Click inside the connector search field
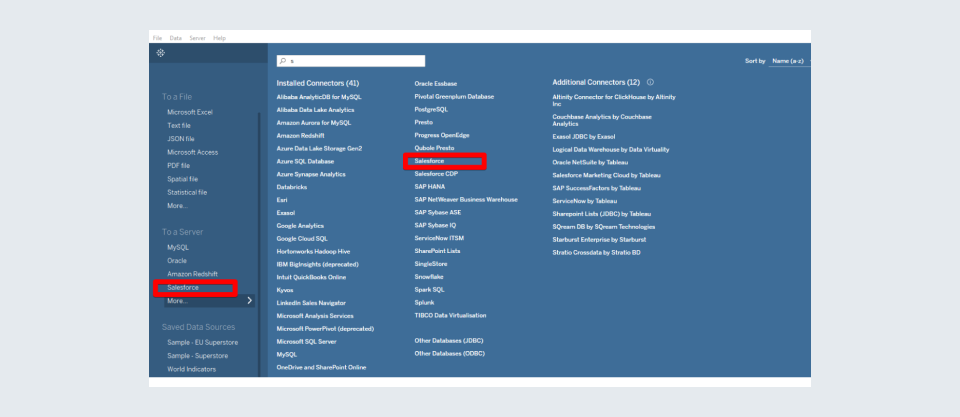 (x=355, y=61)
